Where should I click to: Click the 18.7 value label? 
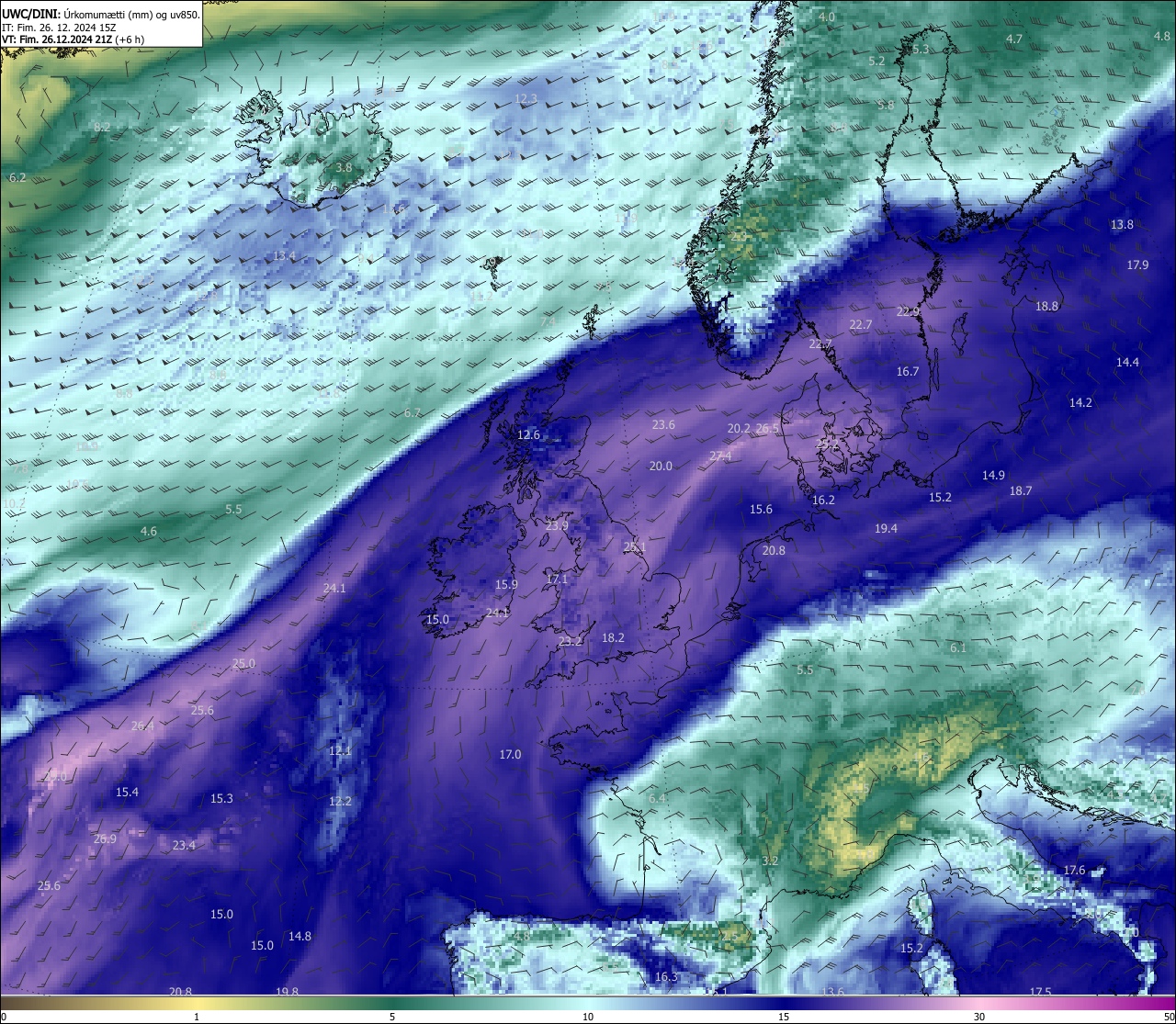1021,491
